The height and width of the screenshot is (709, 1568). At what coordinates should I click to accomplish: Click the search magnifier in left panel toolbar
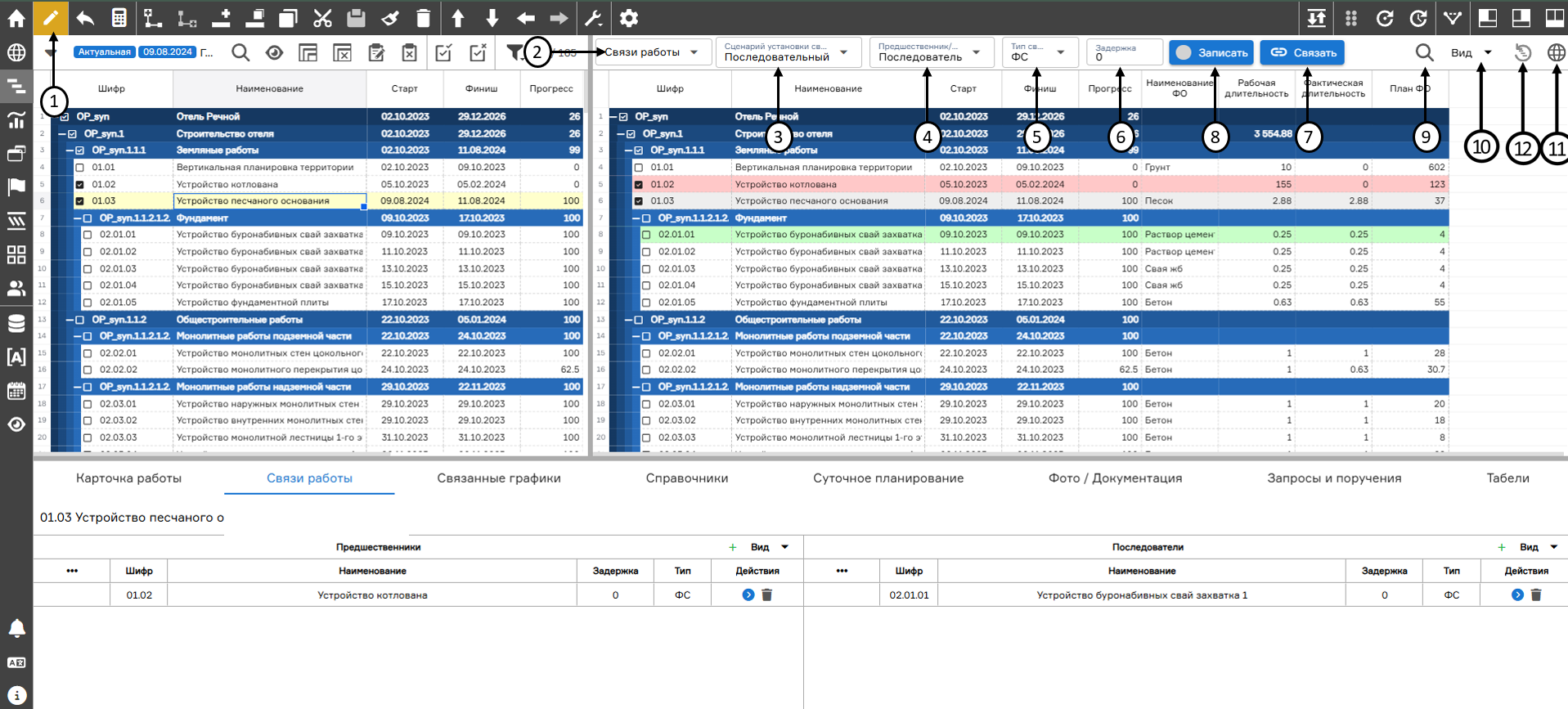point(240,53)
